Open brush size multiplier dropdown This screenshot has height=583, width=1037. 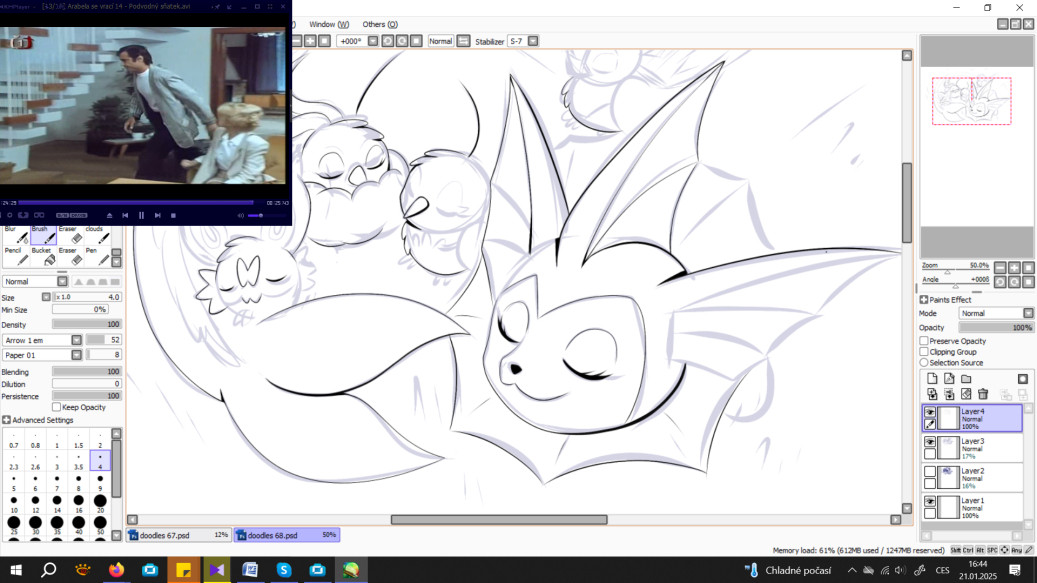pyautogui.click(x=46, y=297)
